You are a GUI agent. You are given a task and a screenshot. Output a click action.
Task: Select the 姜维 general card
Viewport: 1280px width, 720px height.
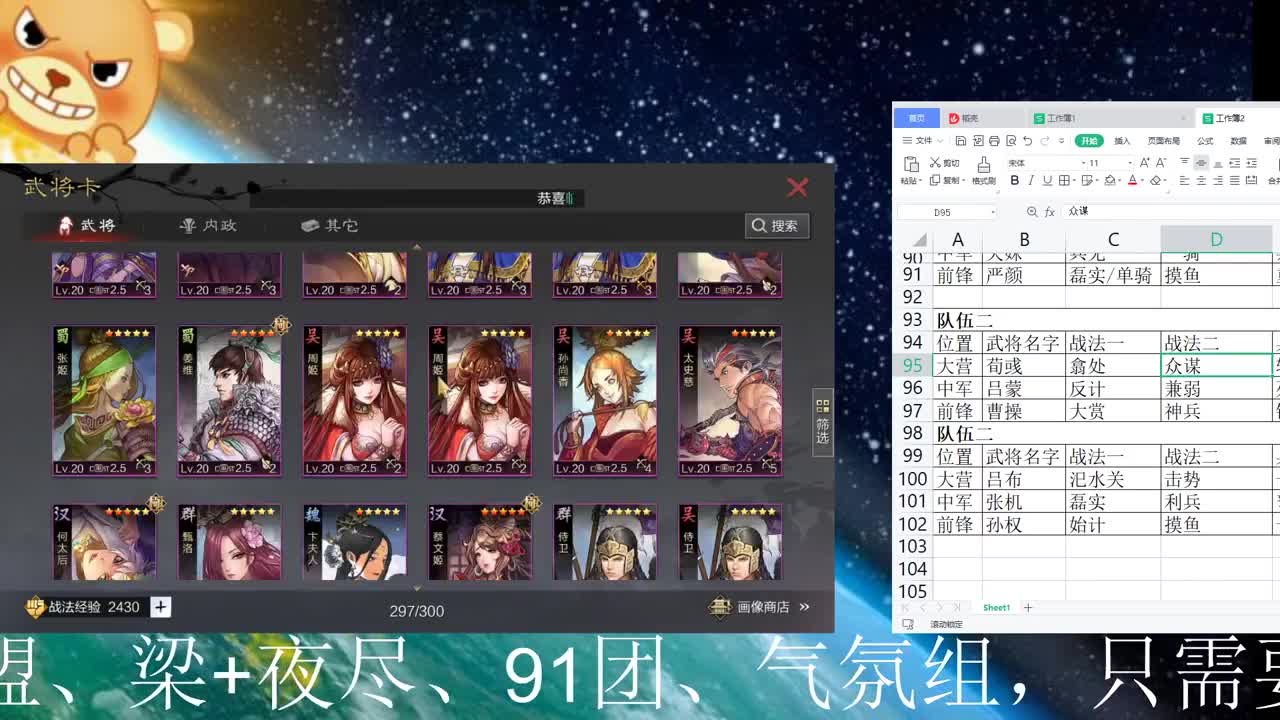click(229, 400)
